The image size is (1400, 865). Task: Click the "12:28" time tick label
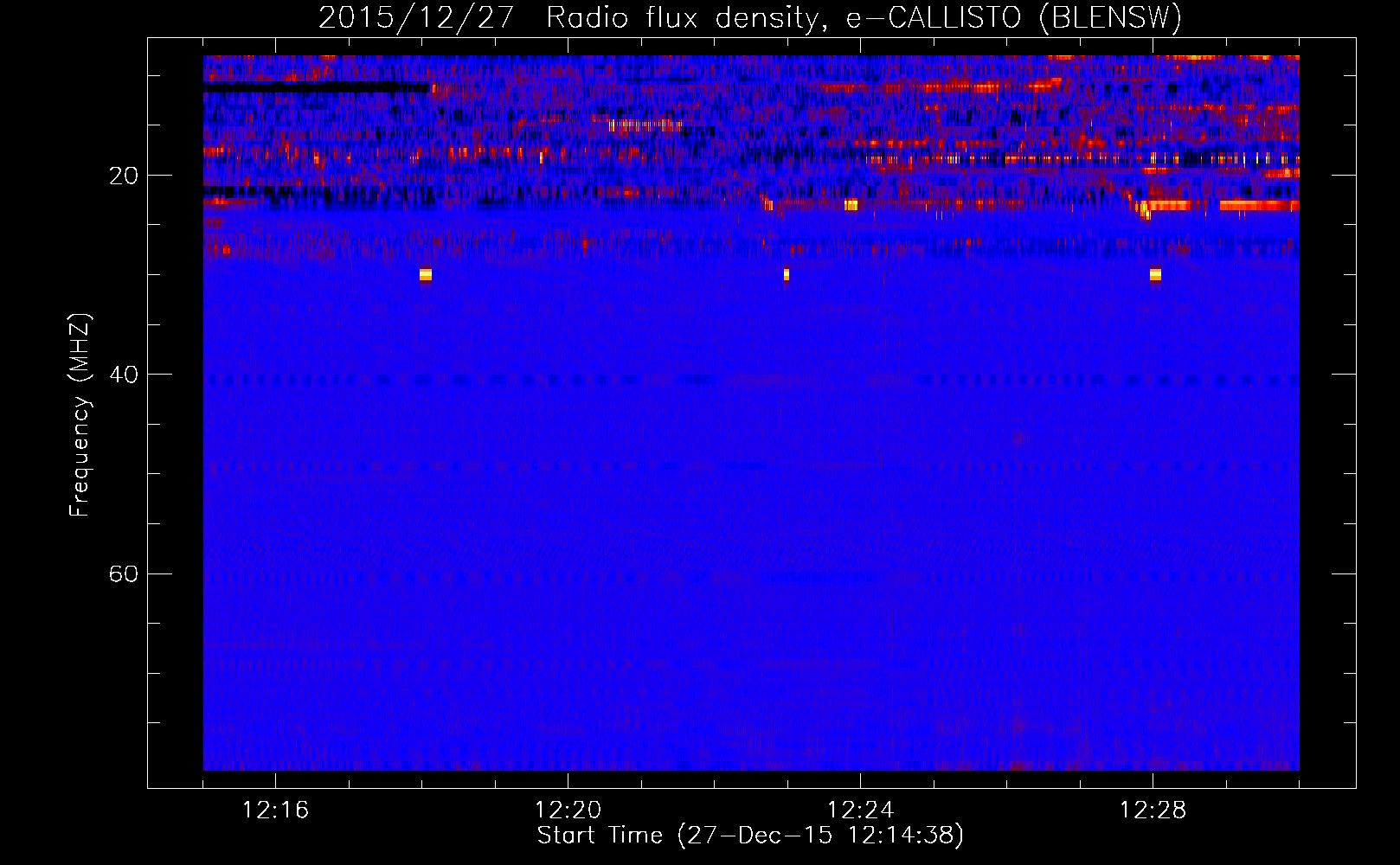point(1153,810)
